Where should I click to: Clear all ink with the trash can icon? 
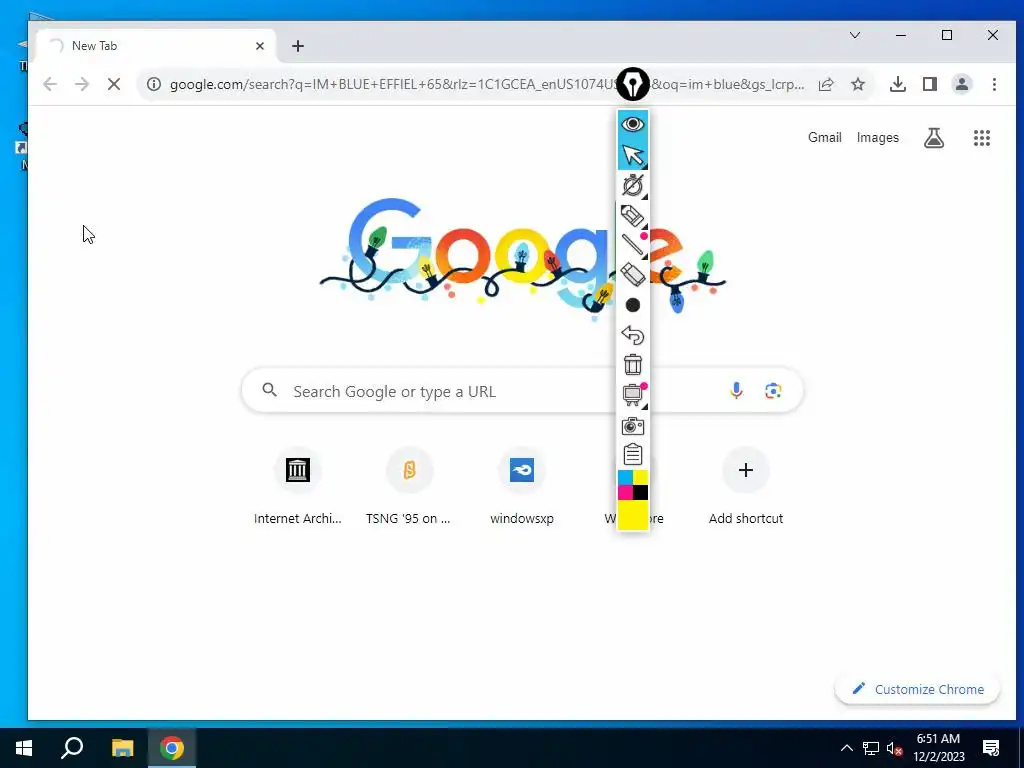tap(632, 364)
